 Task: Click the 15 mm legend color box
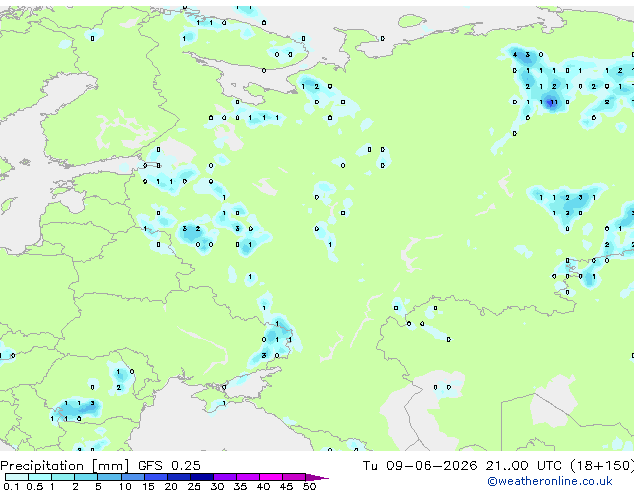[155, 477]
